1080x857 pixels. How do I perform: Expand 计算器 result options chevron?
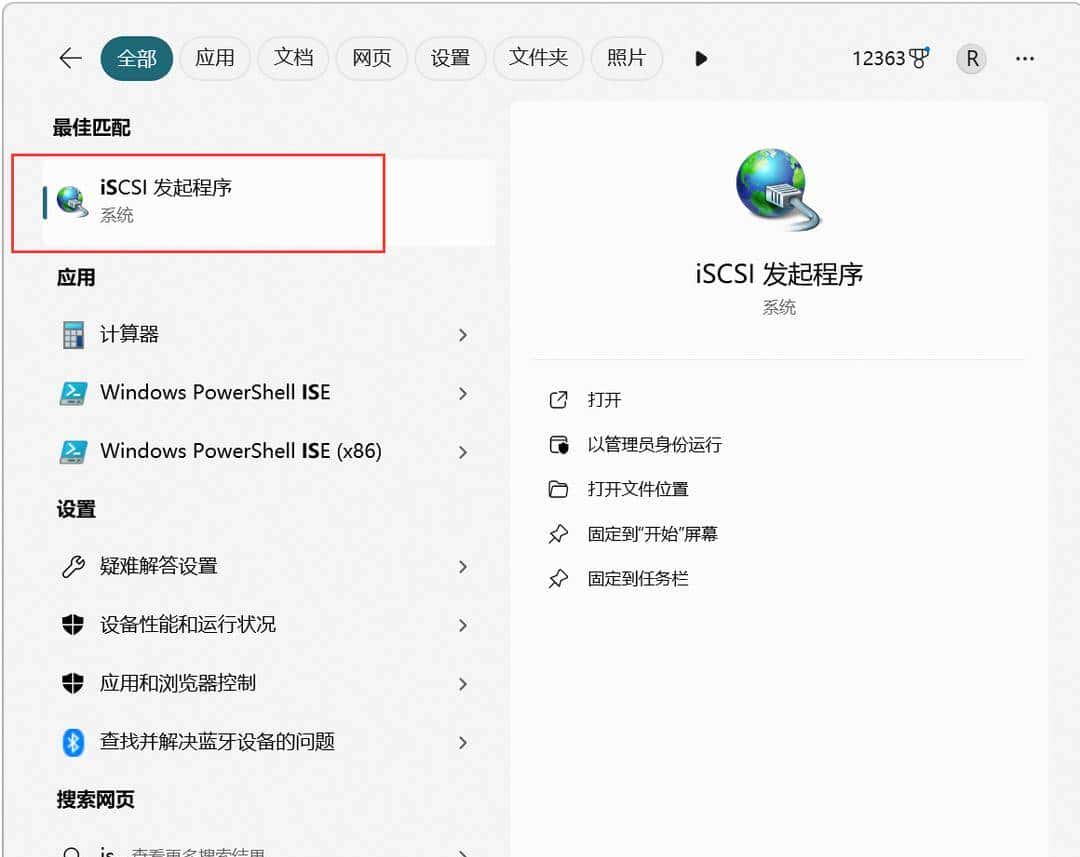tap(462, 335)
